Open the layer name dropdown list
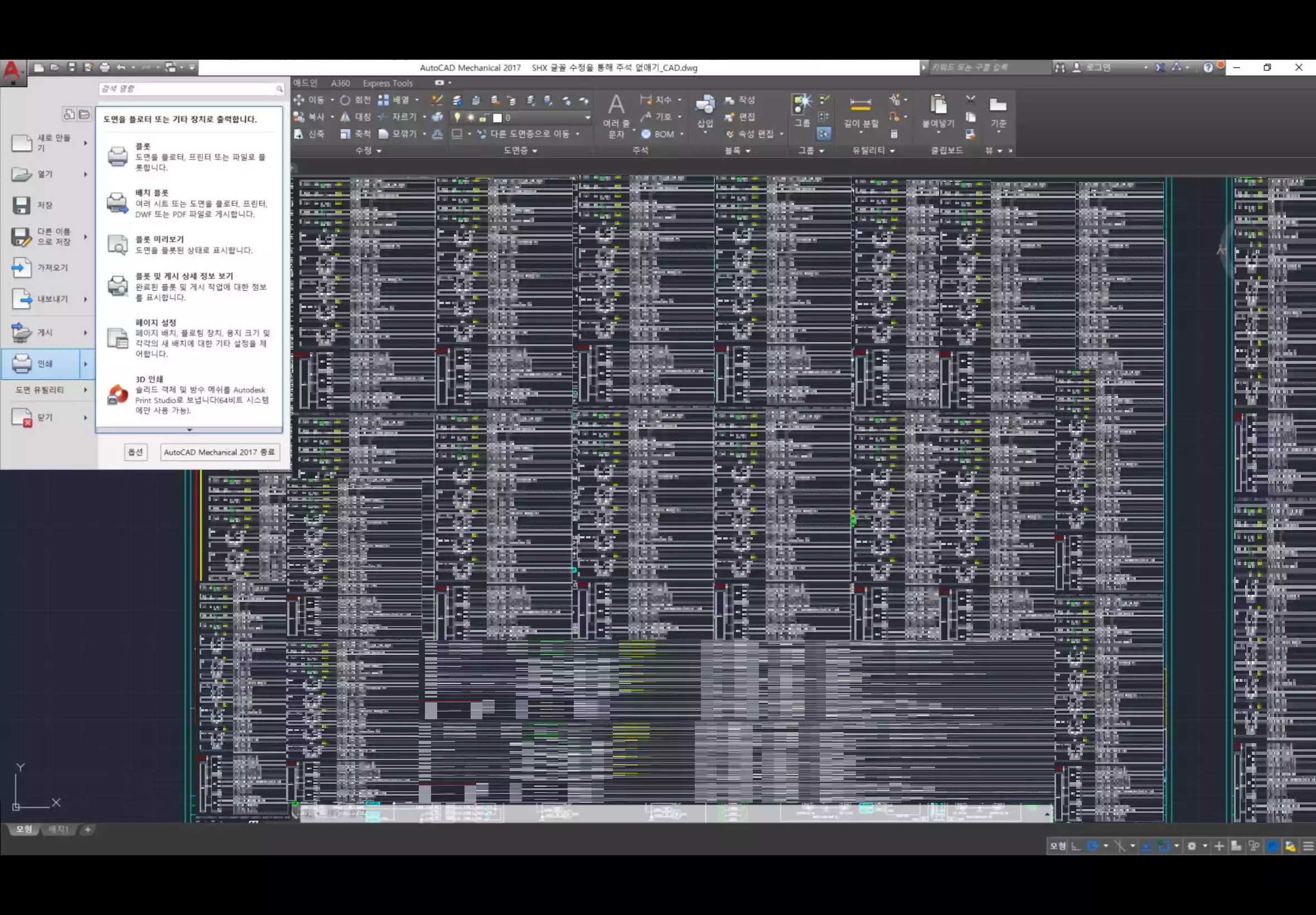This screenshot has width=1316, height=915. coord(587,118)
